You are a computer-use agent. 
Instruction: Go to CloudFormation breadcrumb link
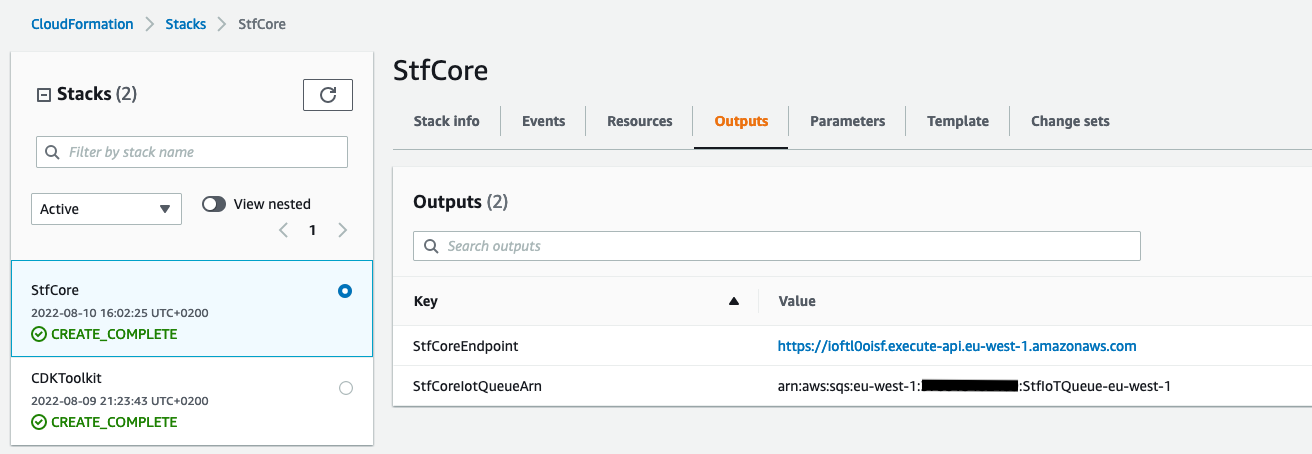pyautogui.click(x=81, y=24)
